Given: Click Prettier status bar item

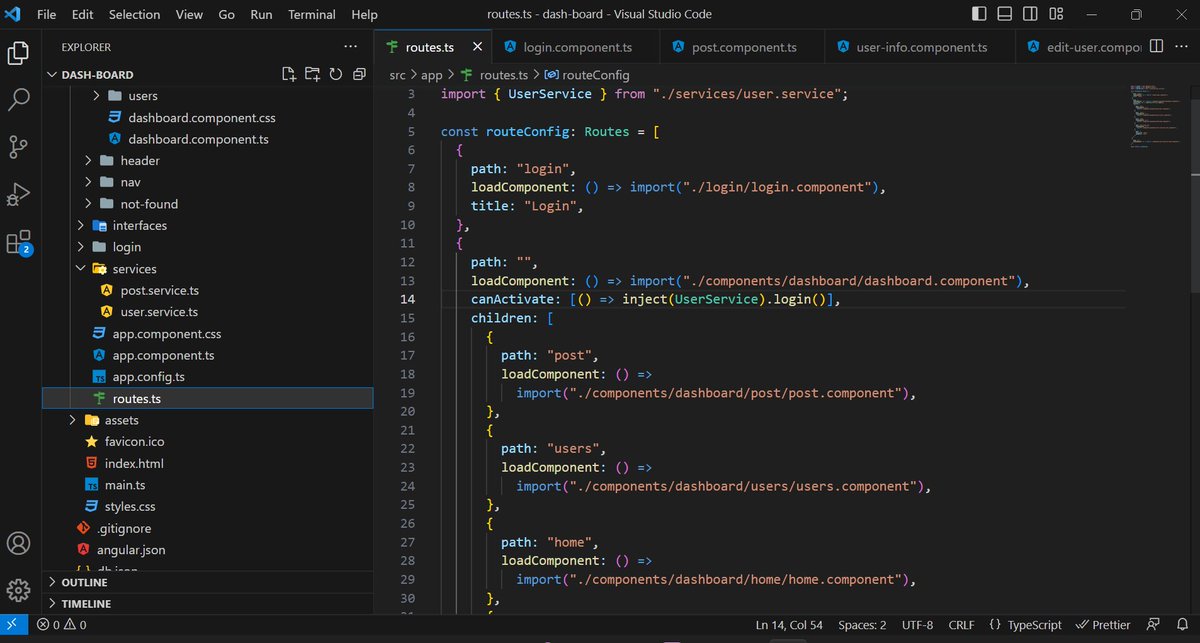Looking at the screenshot, I should 1103,625.
